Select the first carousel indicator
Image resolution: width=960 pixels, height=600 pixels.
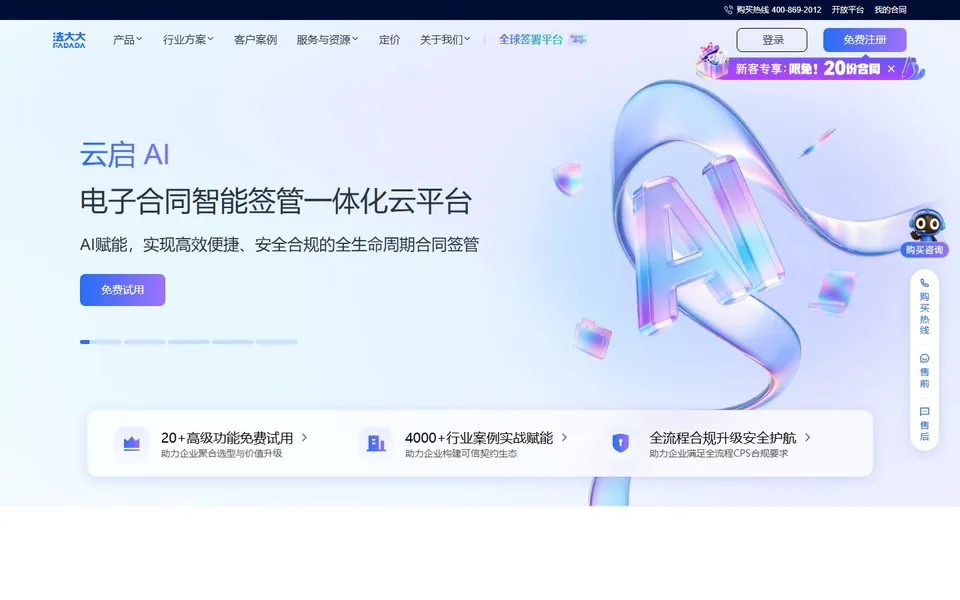[100, 342]
